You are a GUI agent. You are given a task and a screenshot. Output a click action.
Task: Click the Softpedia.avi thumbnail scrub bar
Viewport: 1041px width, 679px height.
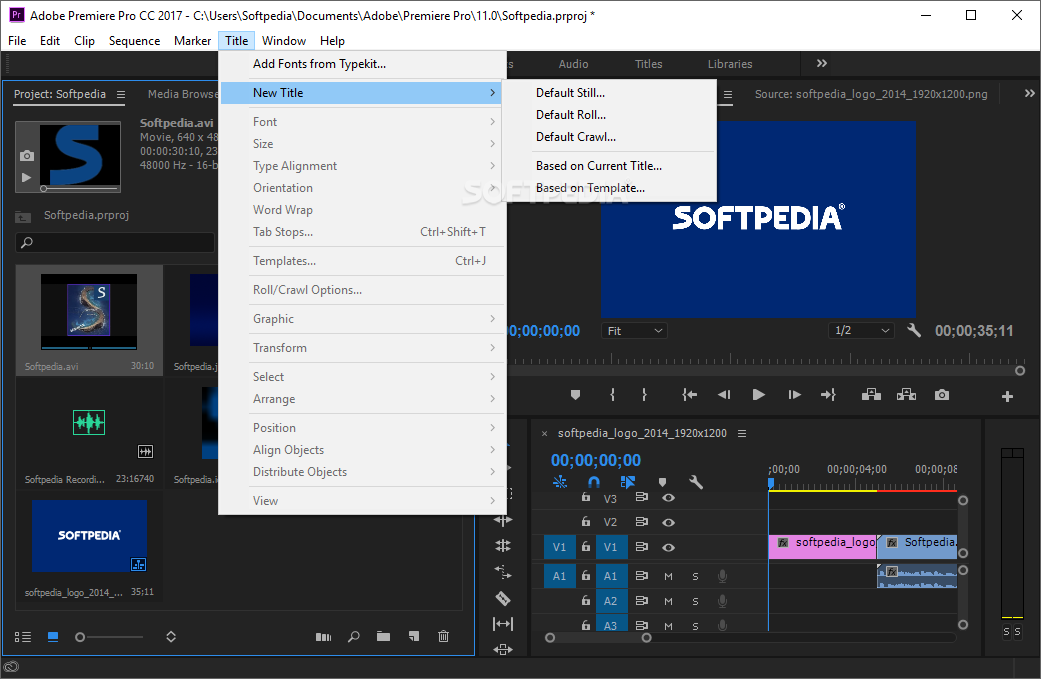(x=80, y=189)
